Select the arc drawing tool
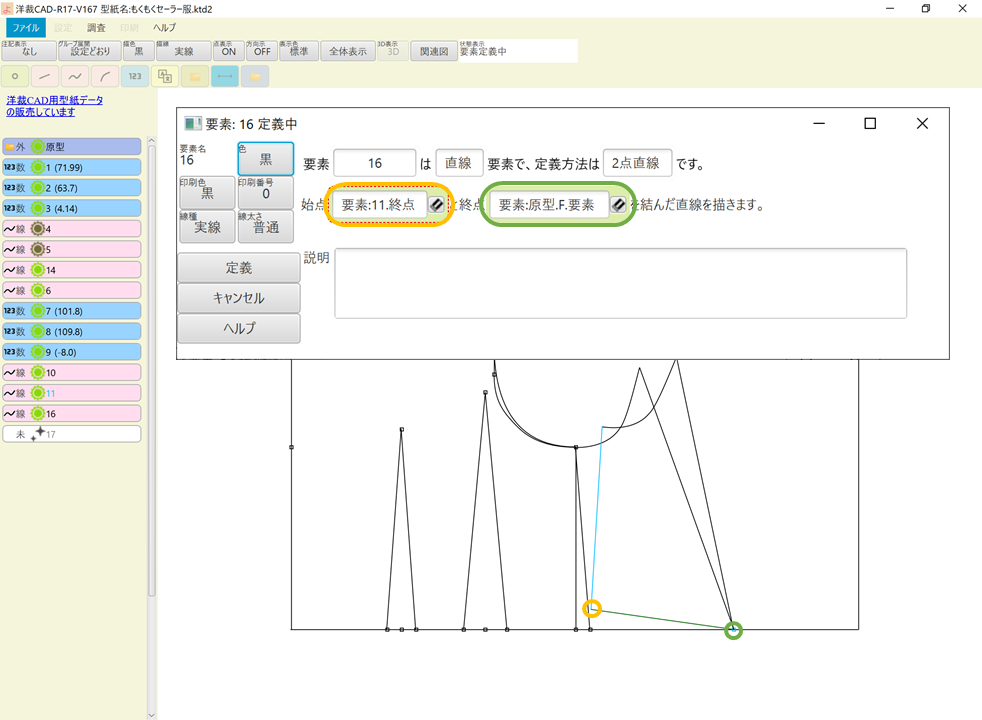The image size is (982, 720). pyautogui.click(x=104, y=76)
